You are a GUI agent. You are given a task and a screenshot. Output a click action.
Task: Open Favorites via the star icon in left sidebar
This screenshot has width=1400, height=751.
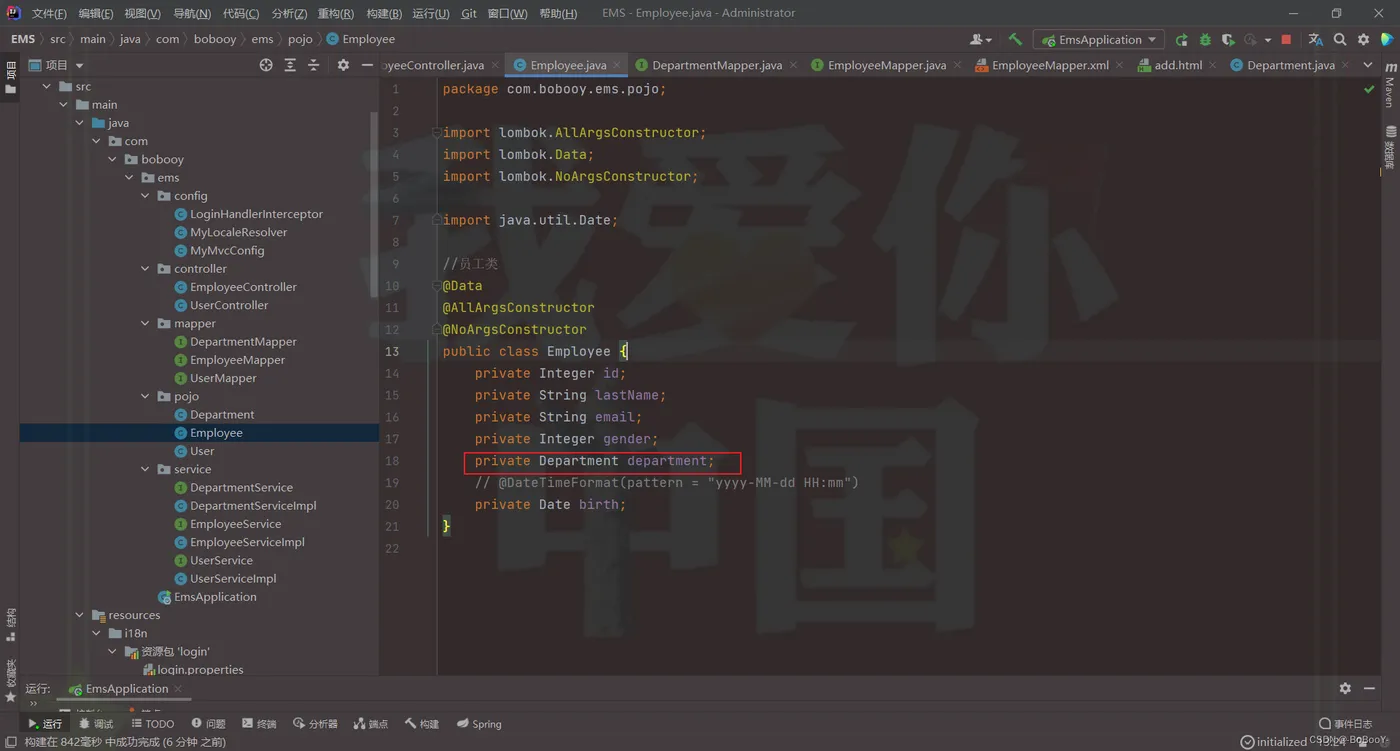pyautogui.click(x=11, y=696)
